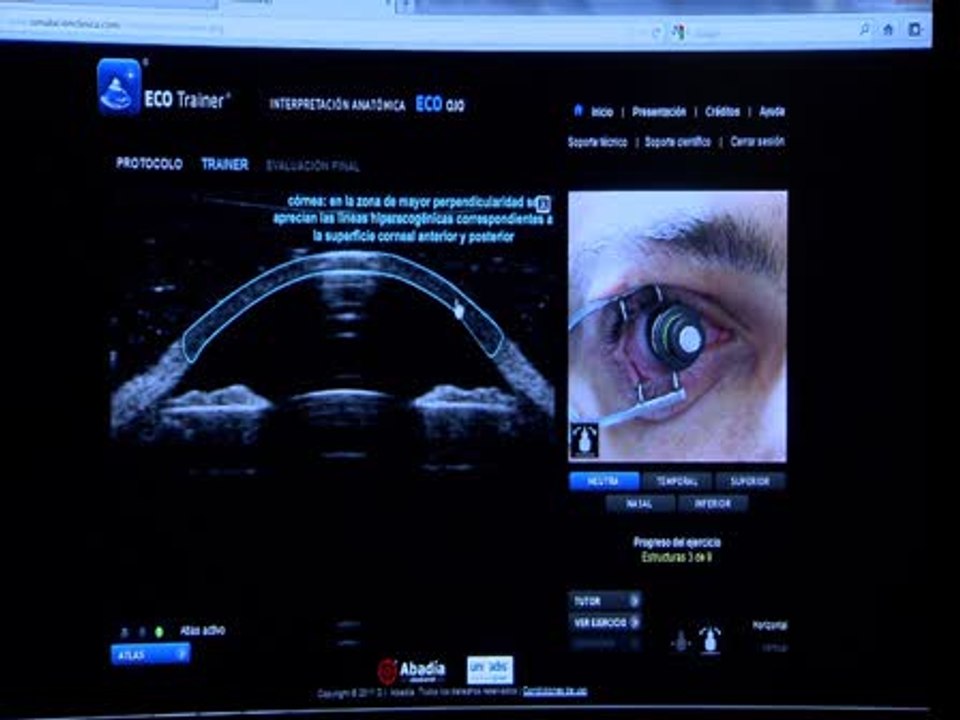Viewport: 960px width, 720px height.
Task: Click the Google search engine icon
Action: coord(678,32)
